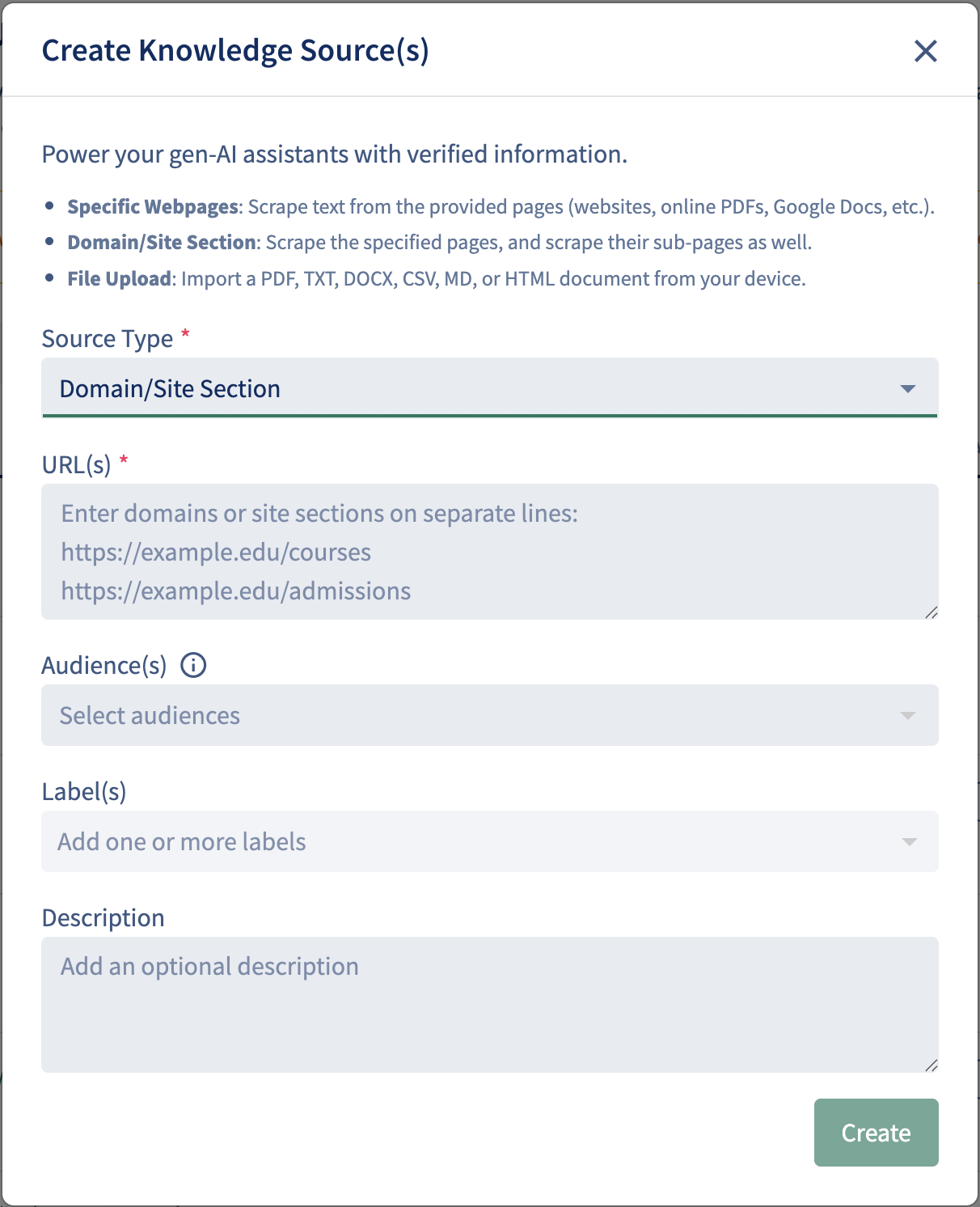Image resolution: width=980 pixels, height=1207 pixels.
Task: Click the Audience(s) field label
Action: 104,666
